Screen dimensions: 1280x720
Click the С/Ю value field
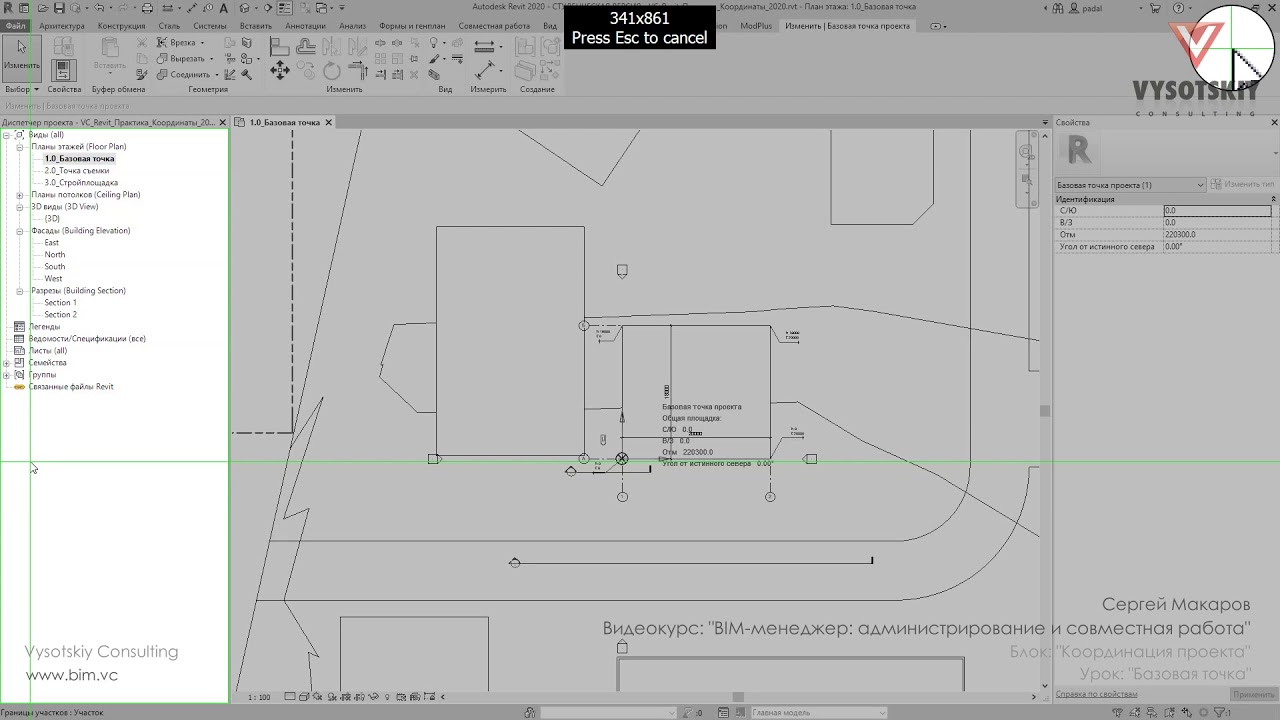[1217, 211]
